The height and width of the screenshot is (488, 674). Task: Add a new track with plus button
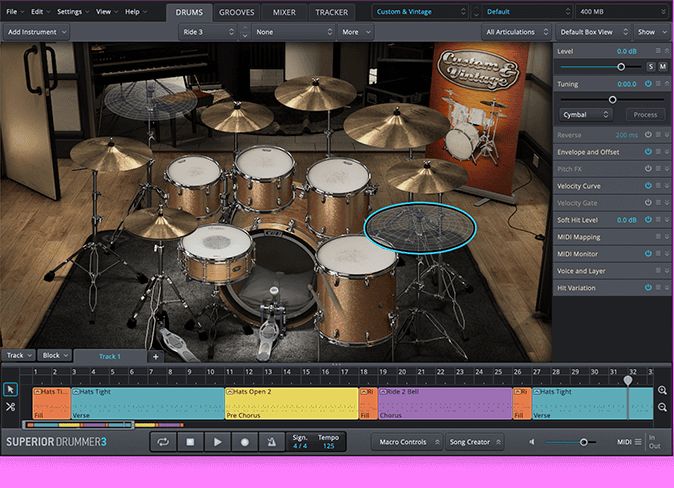point(156,356)
